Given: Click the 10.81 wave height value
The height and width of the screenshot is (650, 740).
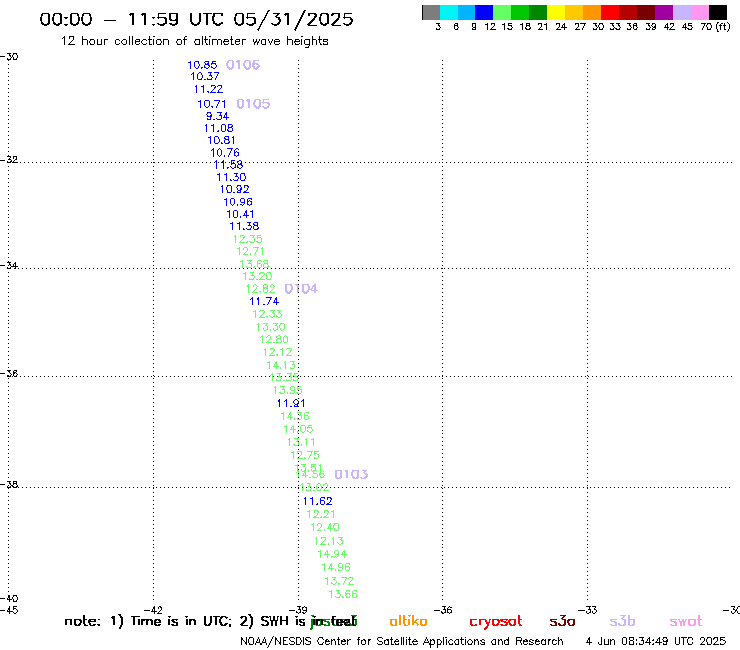Looking at the screenshot, I should point(221,140).
